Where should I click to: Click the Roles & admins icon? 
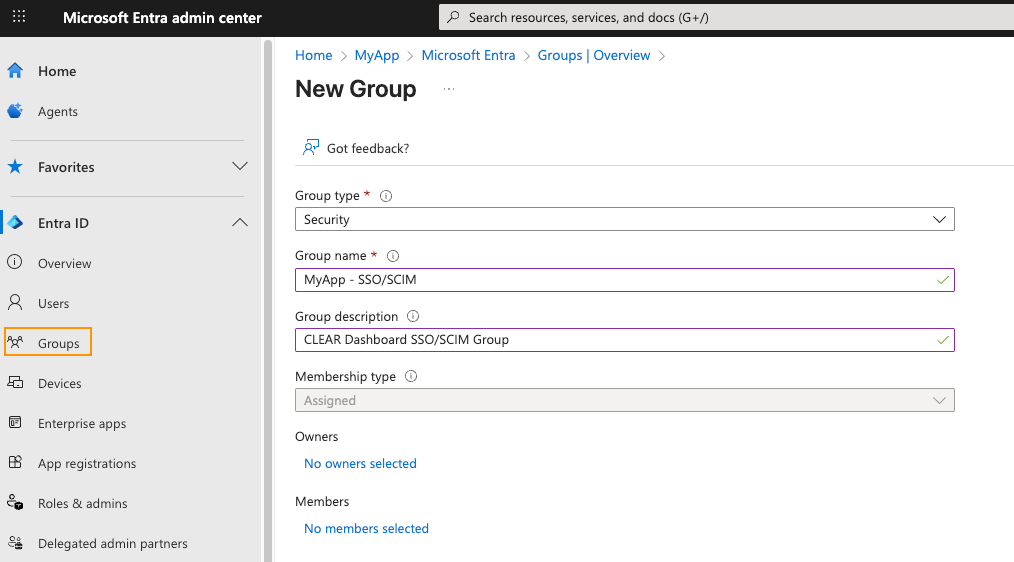point(15,503)
